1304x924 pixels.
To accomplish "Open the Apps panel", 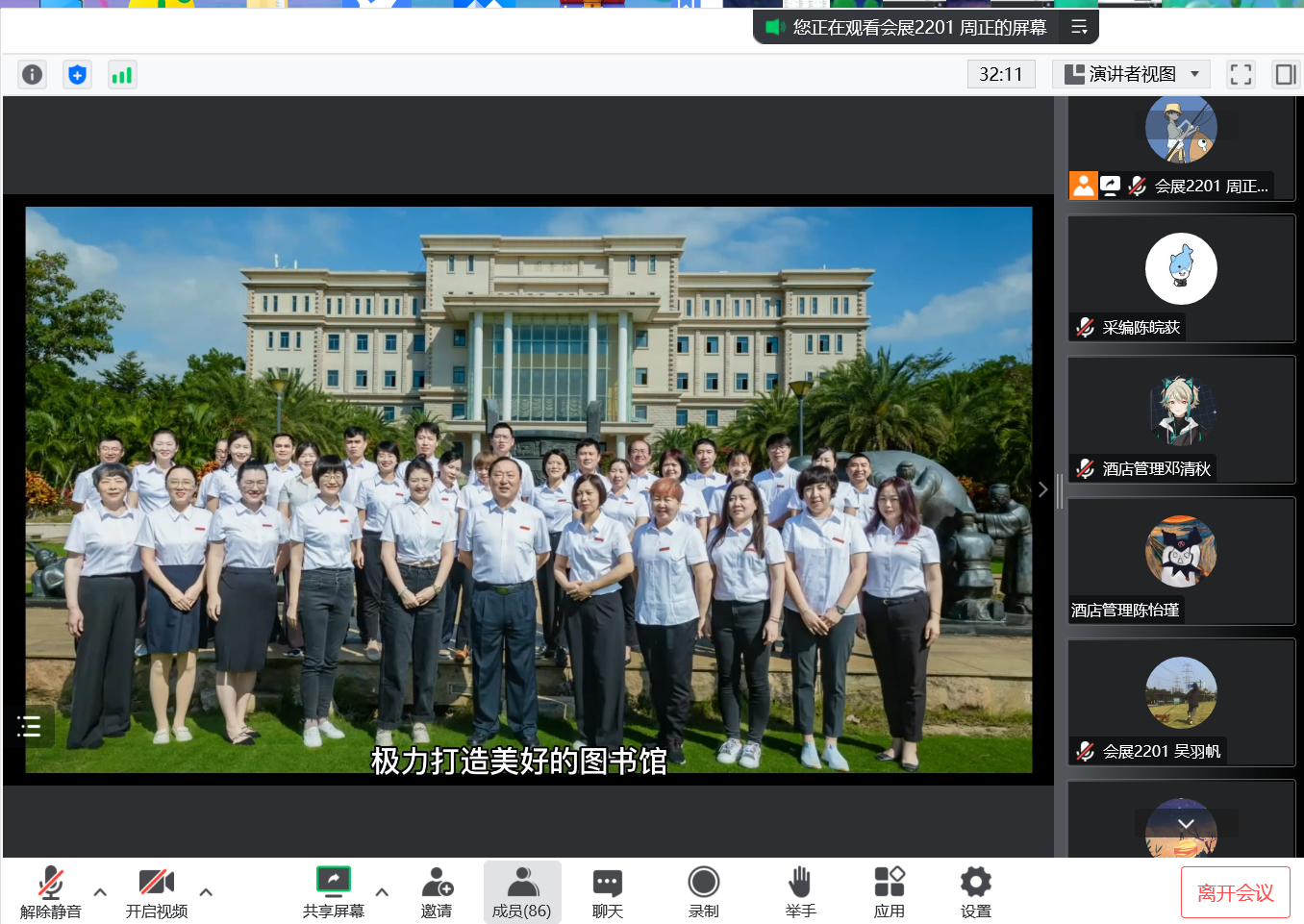I will (889, 891).
